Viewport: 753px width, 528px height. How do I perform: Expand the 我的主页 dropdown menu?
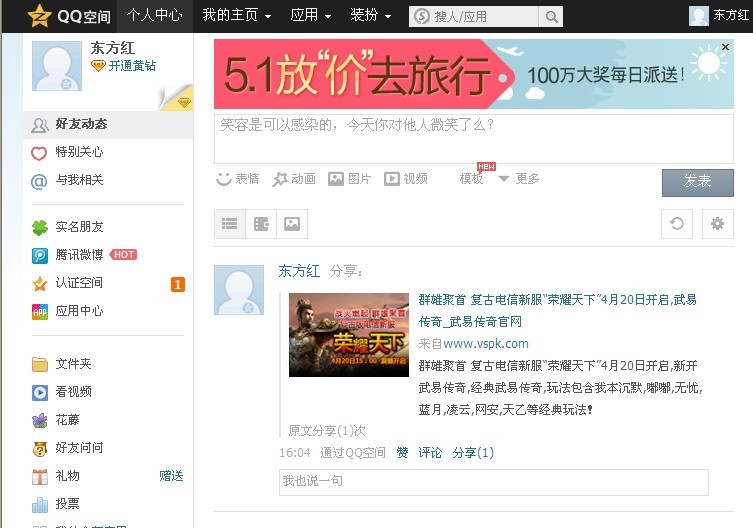tap(237, 15)
